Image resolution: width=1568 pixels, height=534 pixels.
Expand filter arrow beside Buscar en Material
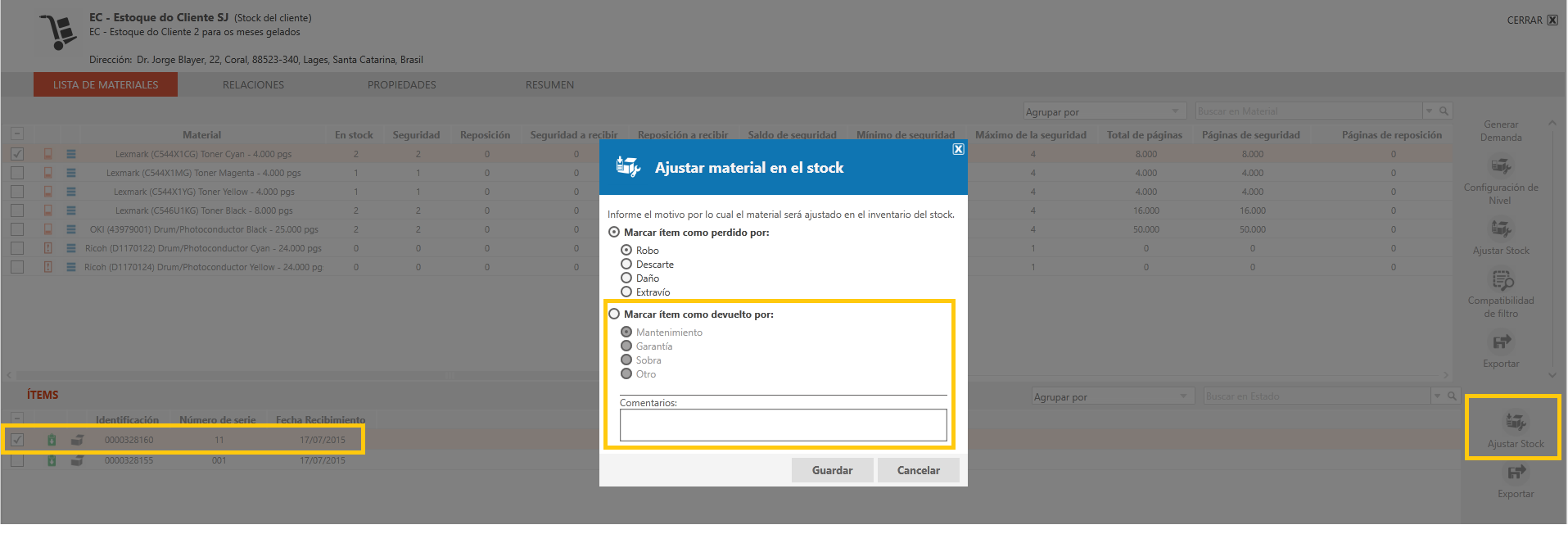1429,111
